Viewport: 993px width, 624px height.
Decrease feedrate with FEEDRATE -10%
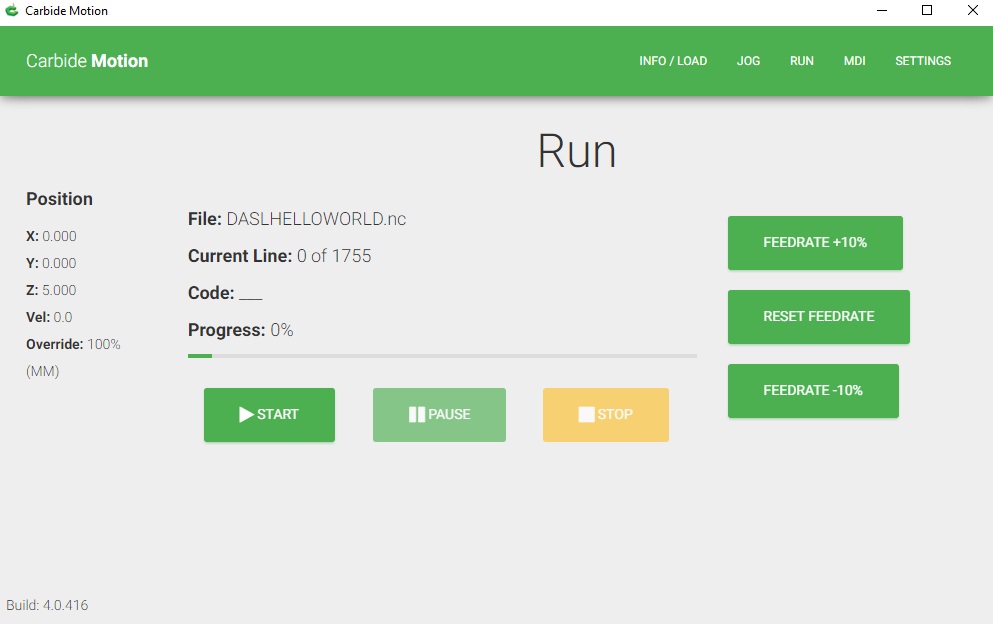click(x=813, y=391)
